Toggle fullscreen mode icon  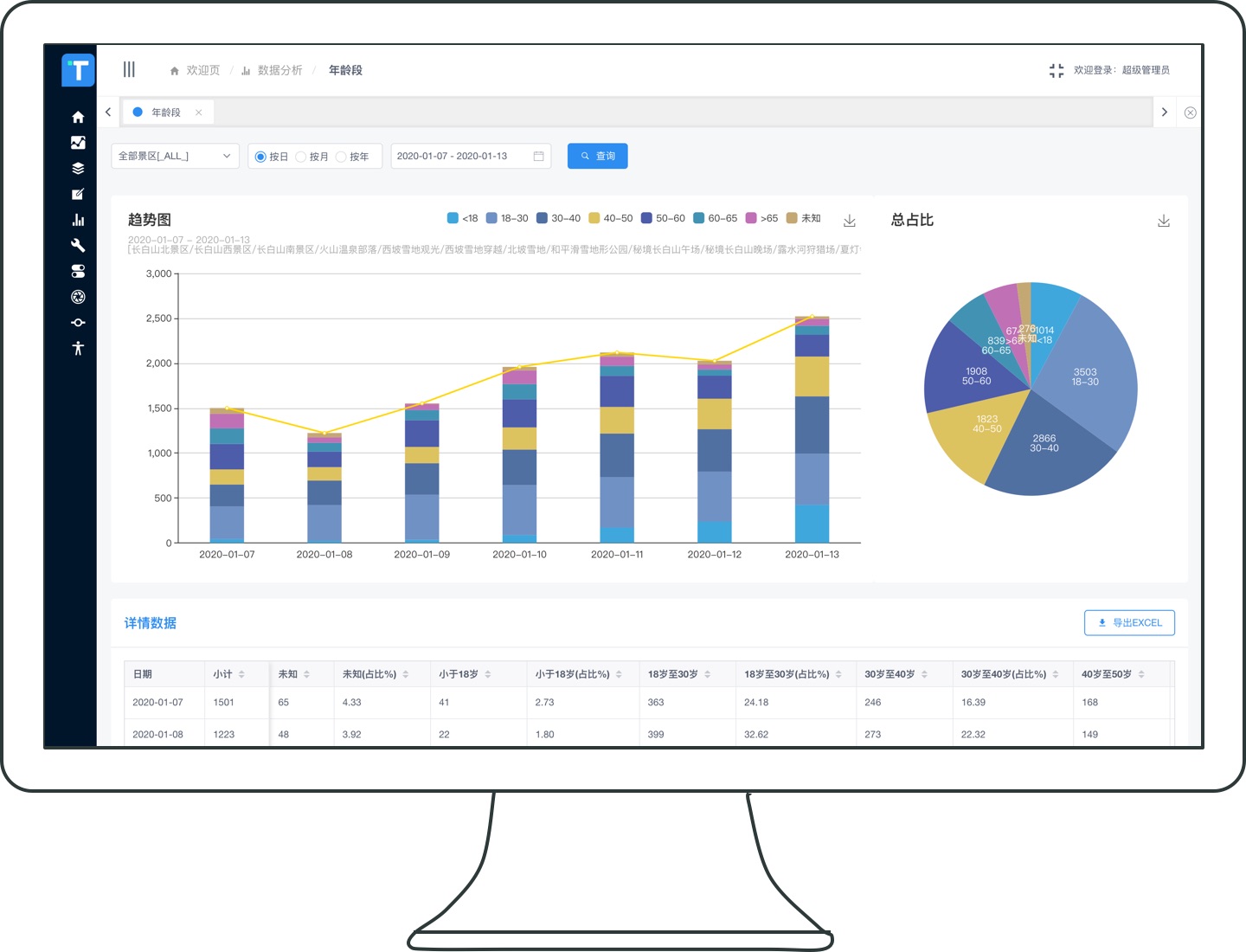(1056, 70)
